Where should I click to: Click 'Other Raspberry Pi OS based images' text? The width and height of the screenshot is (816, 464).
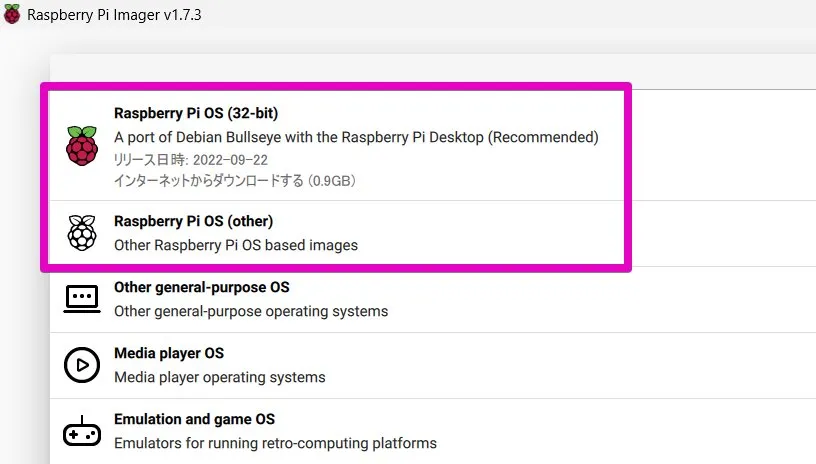[236, 245]
